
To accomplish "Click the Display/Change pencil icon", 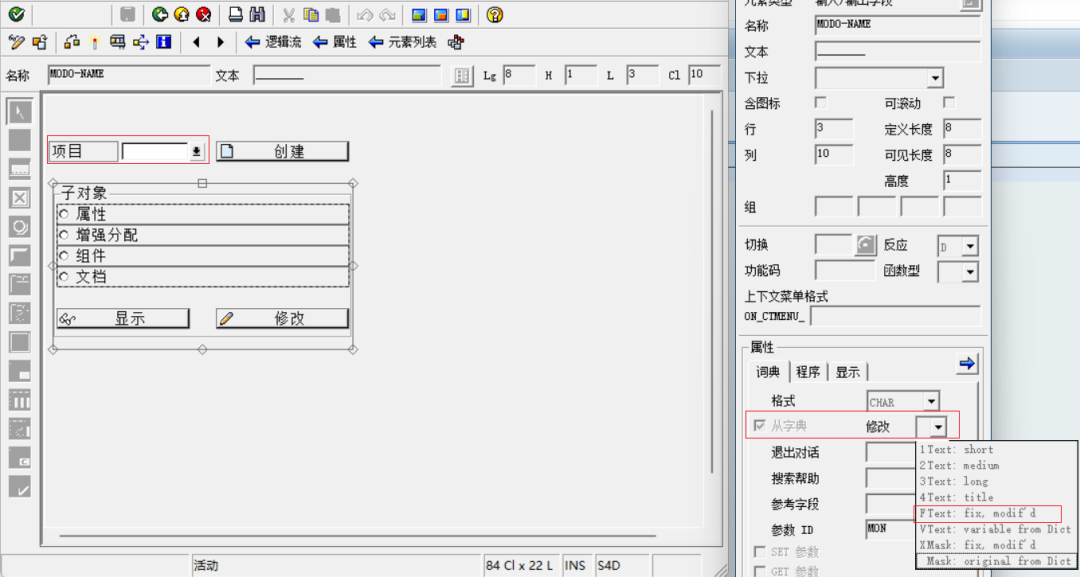I will click(x=16, y=42).
